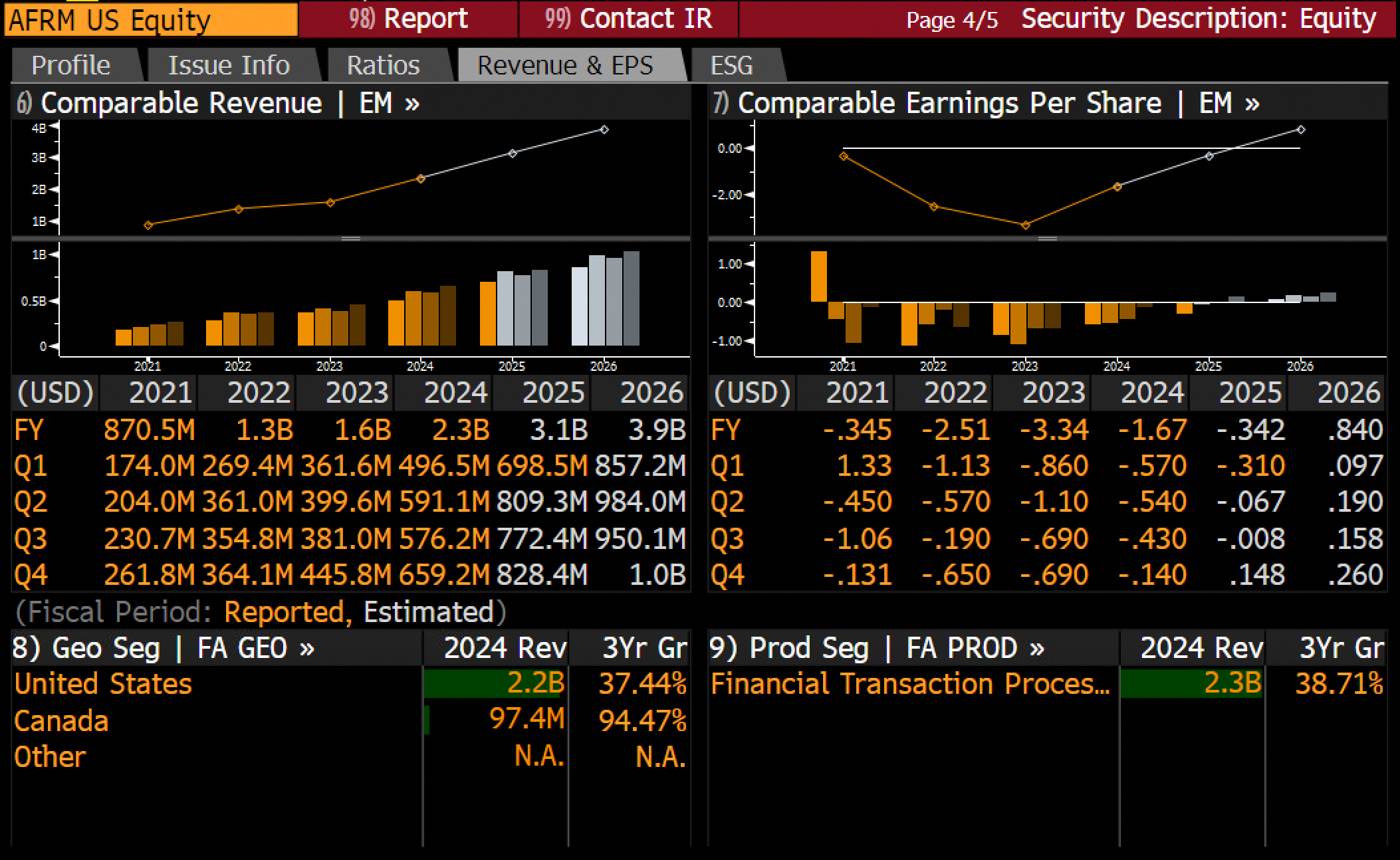Select the Canada geographic segment row

pos(350,720)
